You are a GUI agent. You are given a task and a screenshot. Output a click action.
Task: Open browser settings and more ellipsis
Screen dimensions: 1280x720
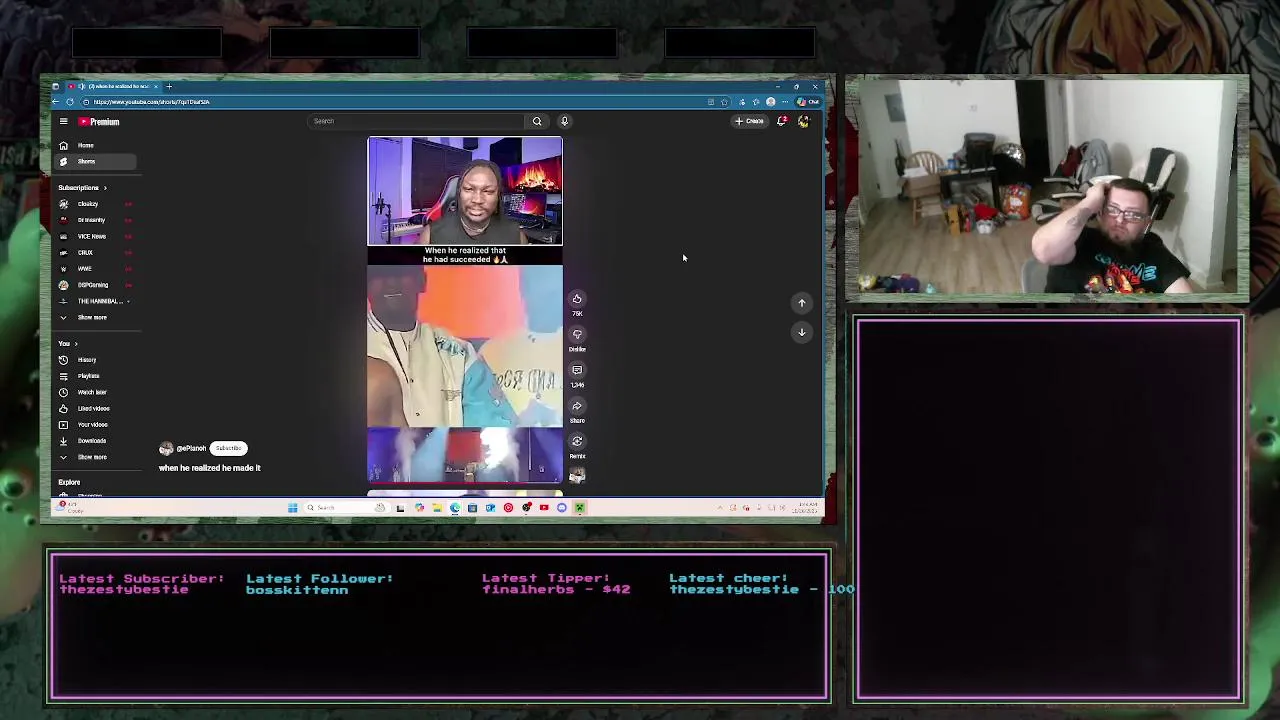[785, 102]
